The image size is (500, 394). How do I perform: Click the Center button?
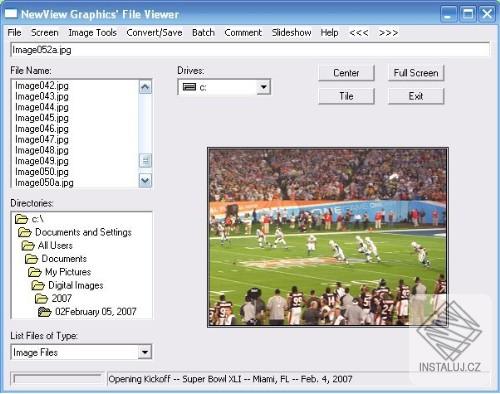pyautogui.click(x=346, y=73)
